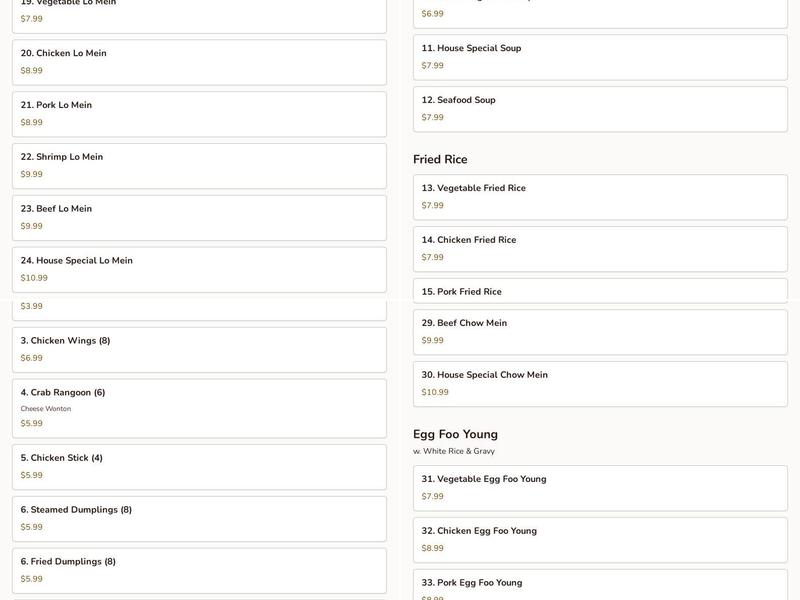Open Chicken Egg Foo Young item

pyautogui.click(x=600, y=540)
